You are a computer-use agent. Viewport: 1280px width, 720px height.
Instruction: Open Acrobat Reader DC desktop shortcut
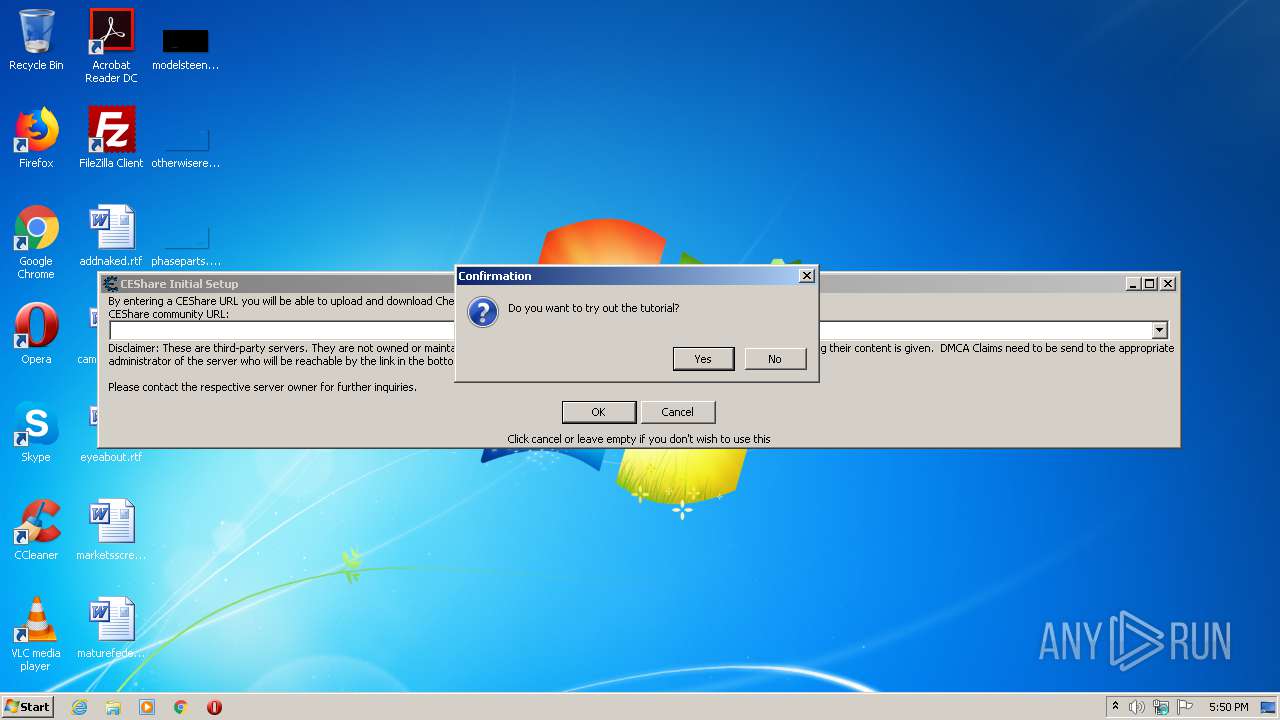(x=111, y=46)
